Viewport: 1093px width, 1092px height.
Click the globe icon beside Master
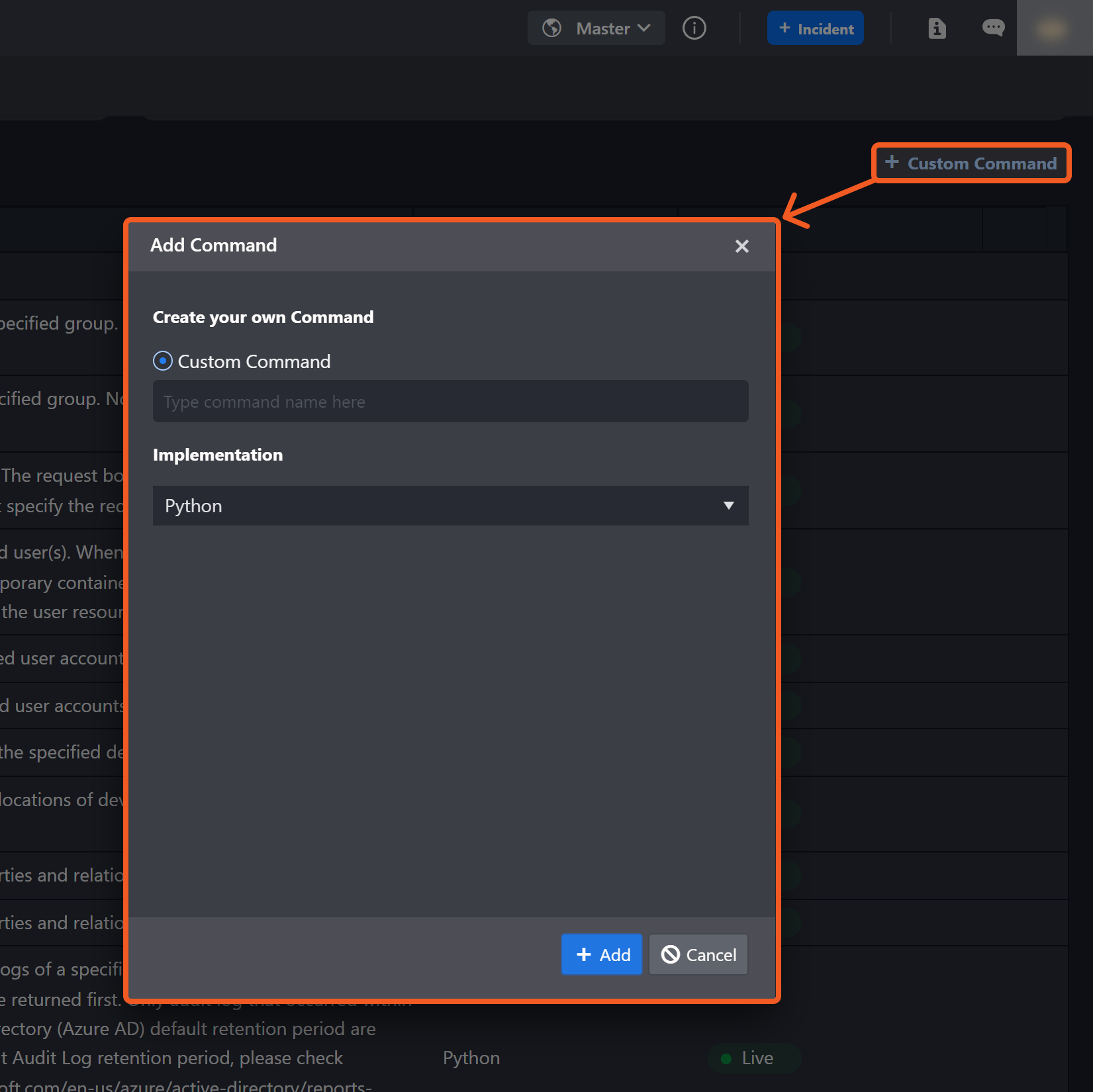(x=551, y=28)
